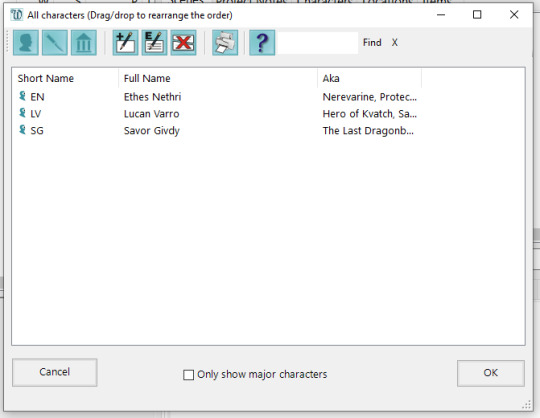Enable Only show major characters checkbox

coord(188,375)
